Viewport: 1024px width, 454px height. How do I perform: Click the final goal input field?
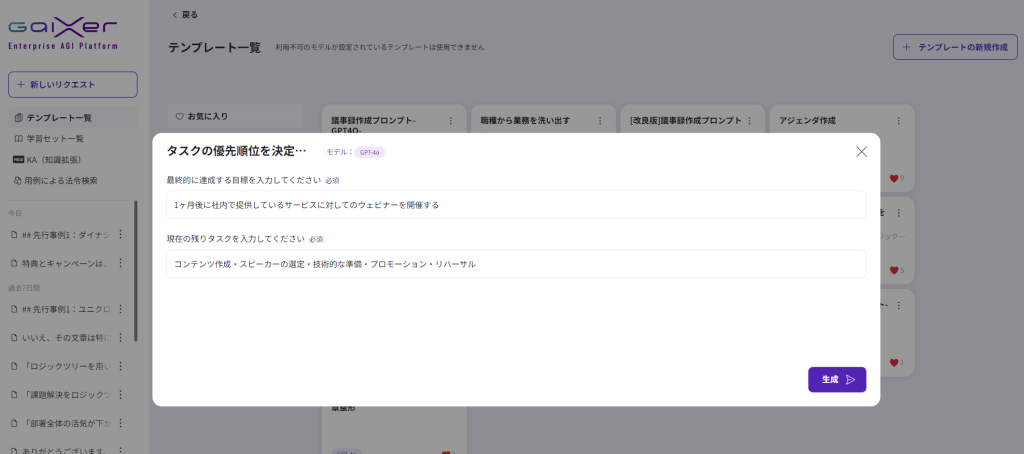[x=516, y=205]
